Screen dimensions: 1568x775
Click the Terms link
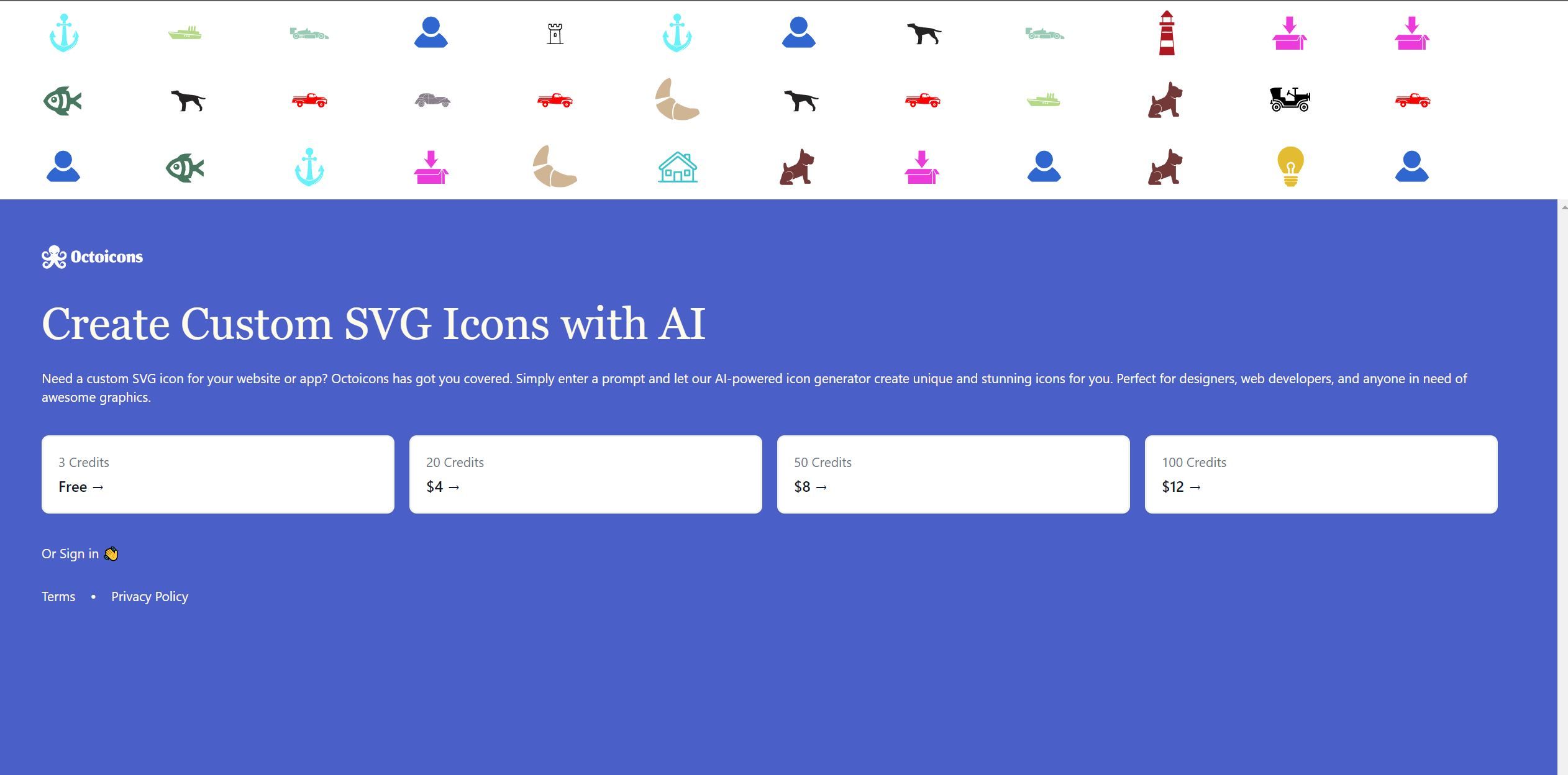pos(58,596)
